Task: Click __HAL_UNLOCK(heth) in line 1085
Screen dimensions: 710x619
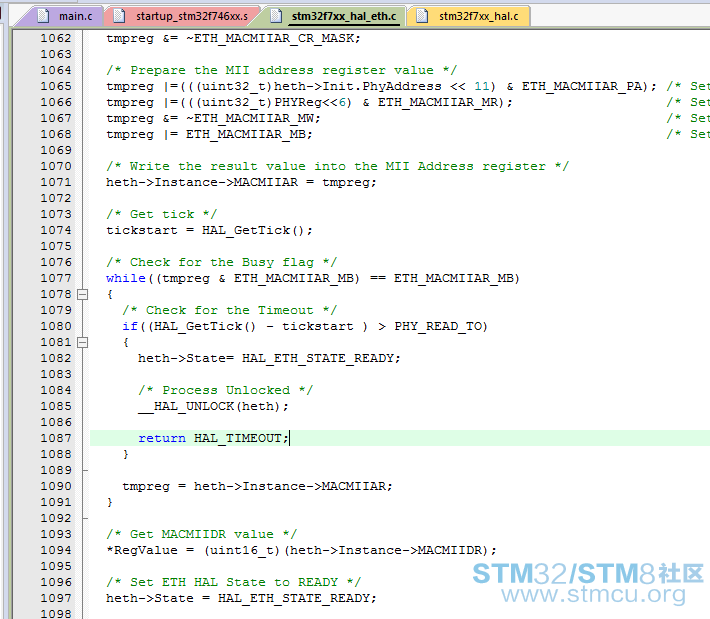Action: (x=210, y=407)
